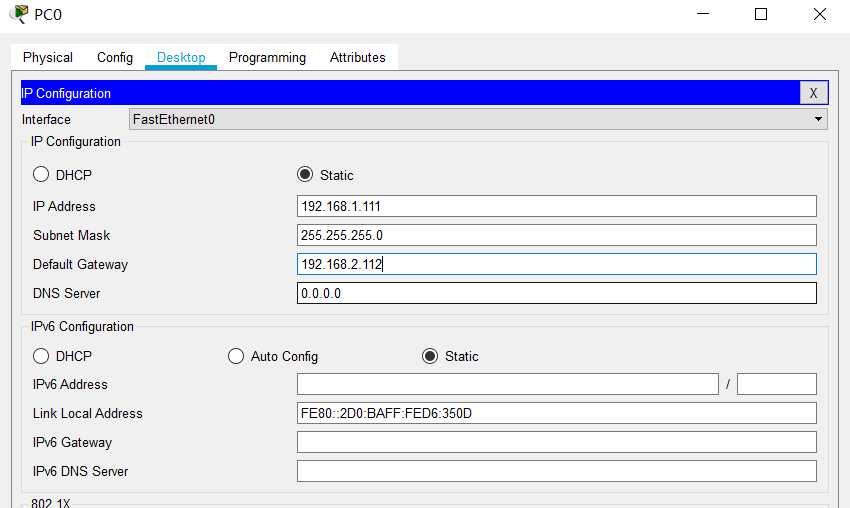The image size is (850, 508).
Task: Click the IPv6 prefix length field
Action: point(777,384)
